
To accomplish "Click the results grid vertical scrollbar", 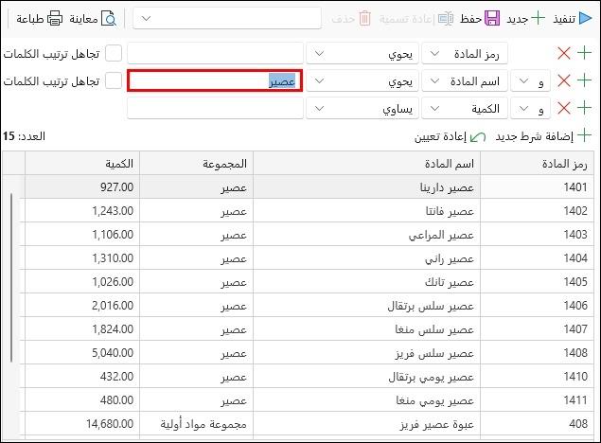I will 11,278.
